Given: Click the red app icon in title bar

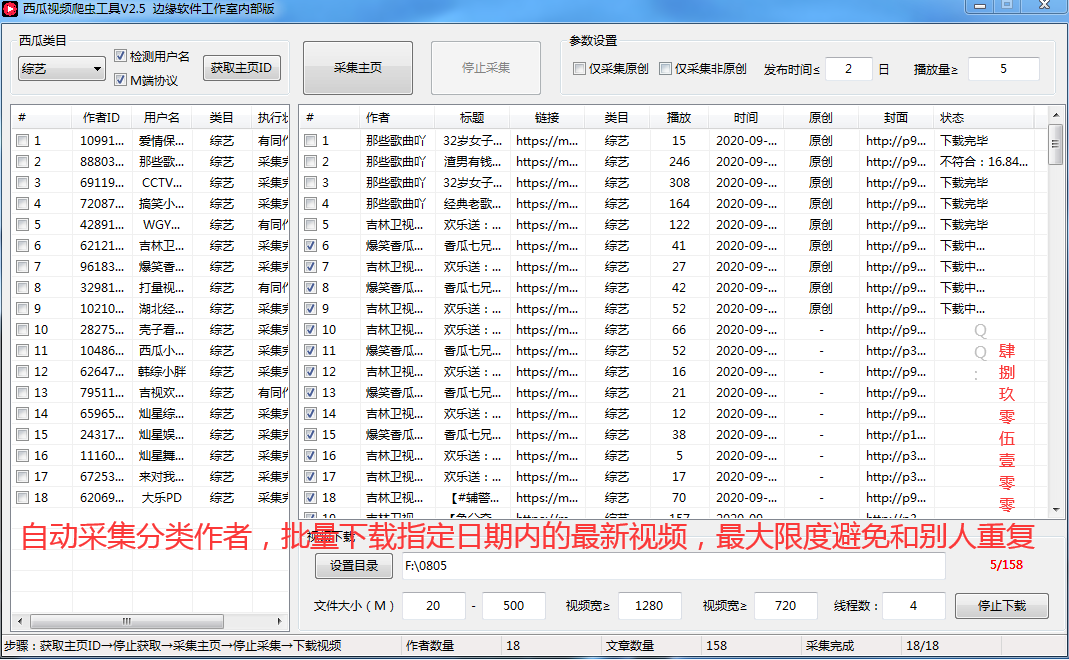Looking at the screenshot, I should 10,8.
